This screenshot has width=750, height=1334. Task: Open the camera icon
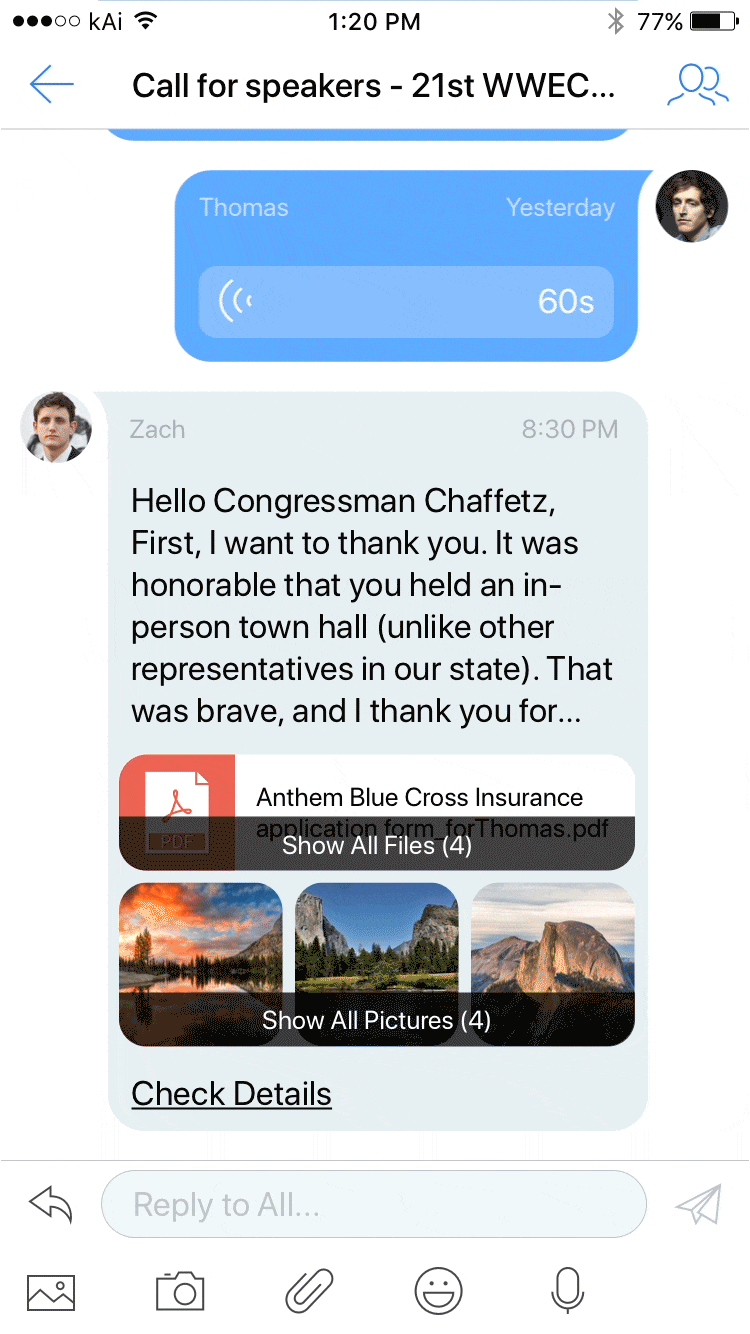point(180,1291)
